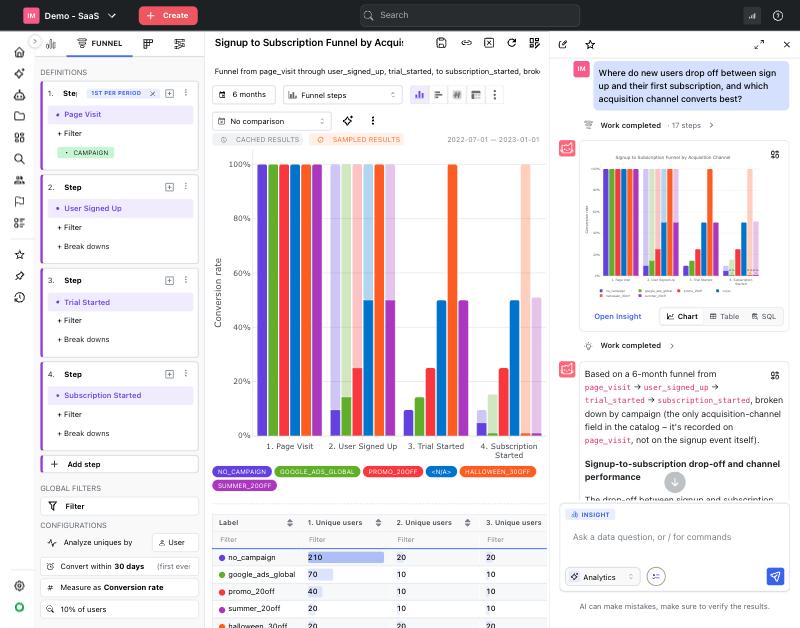
Task: Click the help question mark icon in top bar
Action: click(778, 16)
